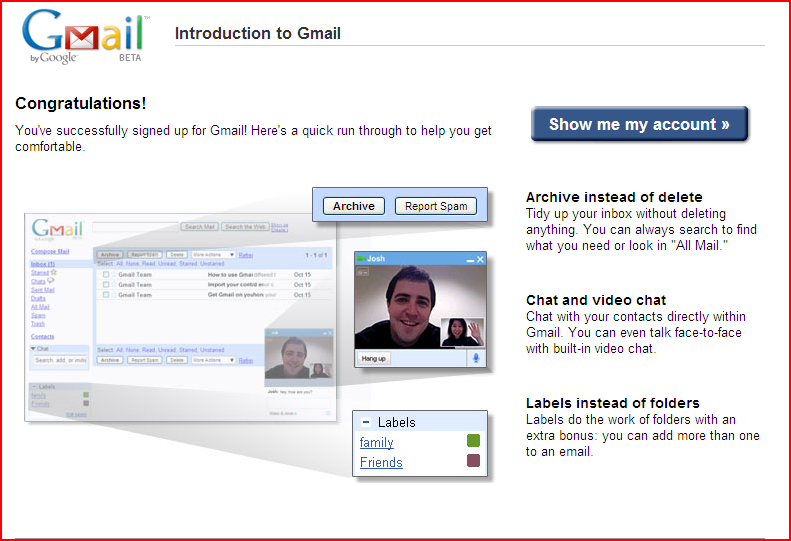Open Compose Mail in the inbox preview

[50, 251]
